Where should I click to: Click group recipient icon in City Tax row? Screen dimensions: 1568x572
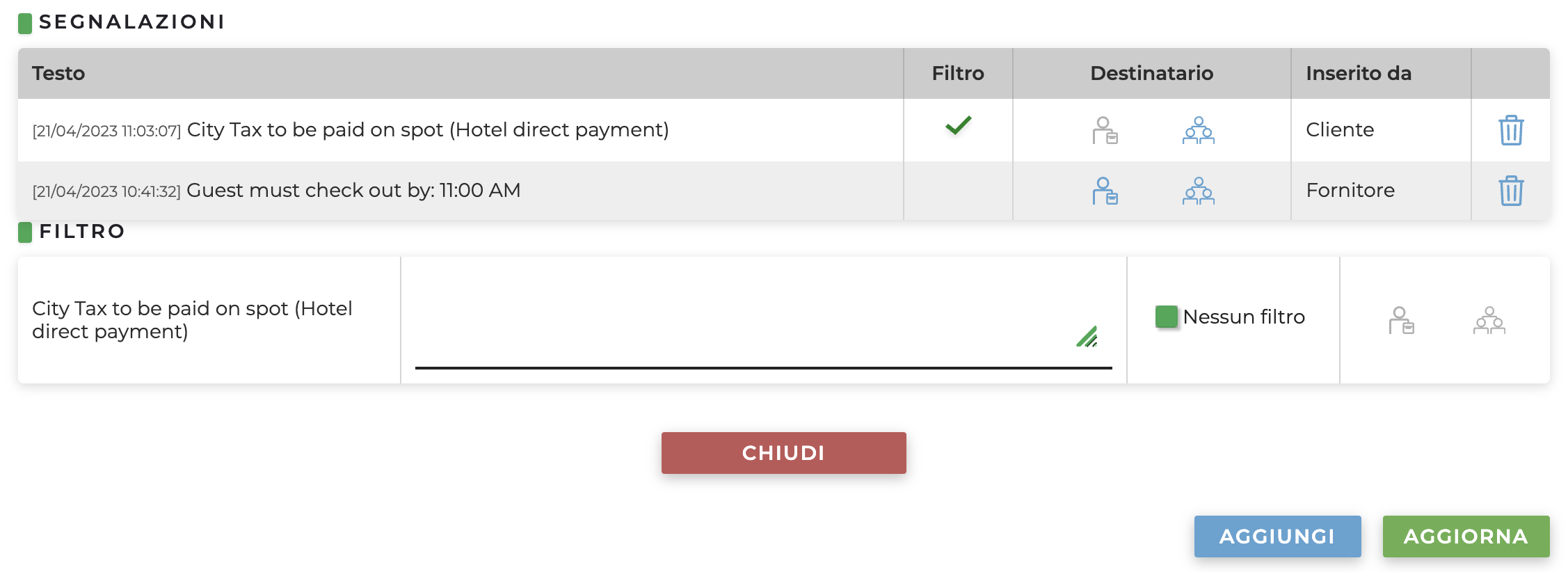point(1198,130)
